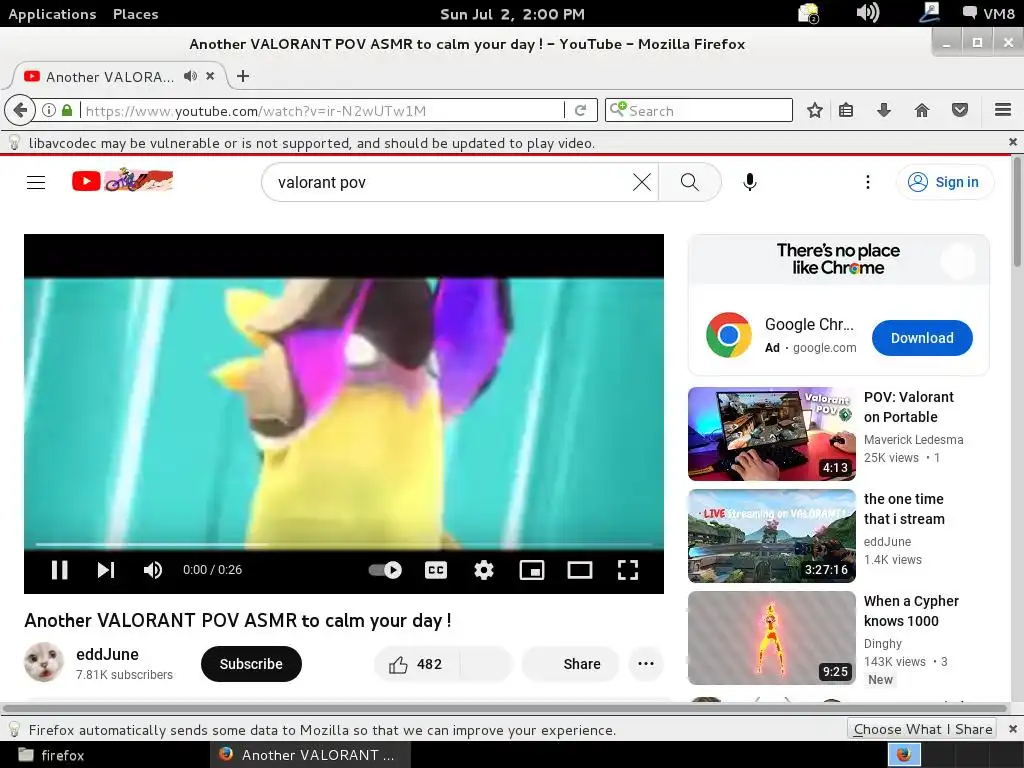Open Firefox downloads arrow
This screenshot has width=1024, height=768.
pyautogui.click(x=884, y=110)
